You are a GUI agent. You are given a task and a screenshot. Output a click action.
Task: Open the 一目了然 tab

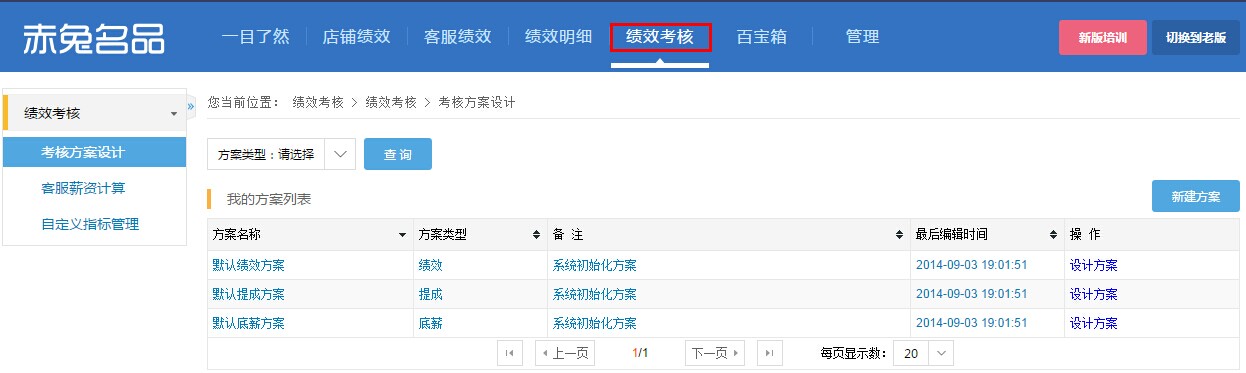[x=255, y=37]
